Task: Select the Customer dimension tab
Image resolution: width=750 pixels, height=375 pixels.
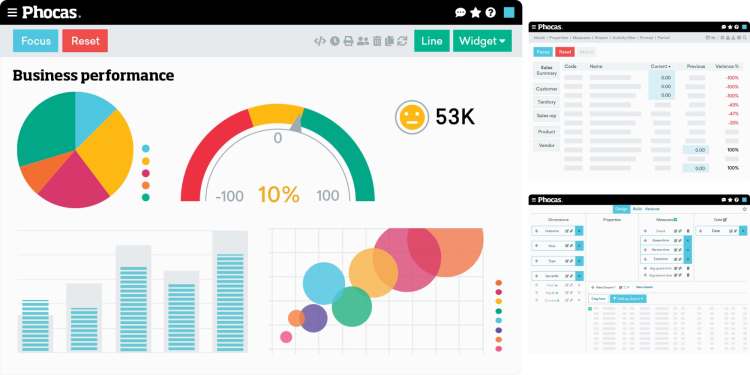Action: pos(546,89)
